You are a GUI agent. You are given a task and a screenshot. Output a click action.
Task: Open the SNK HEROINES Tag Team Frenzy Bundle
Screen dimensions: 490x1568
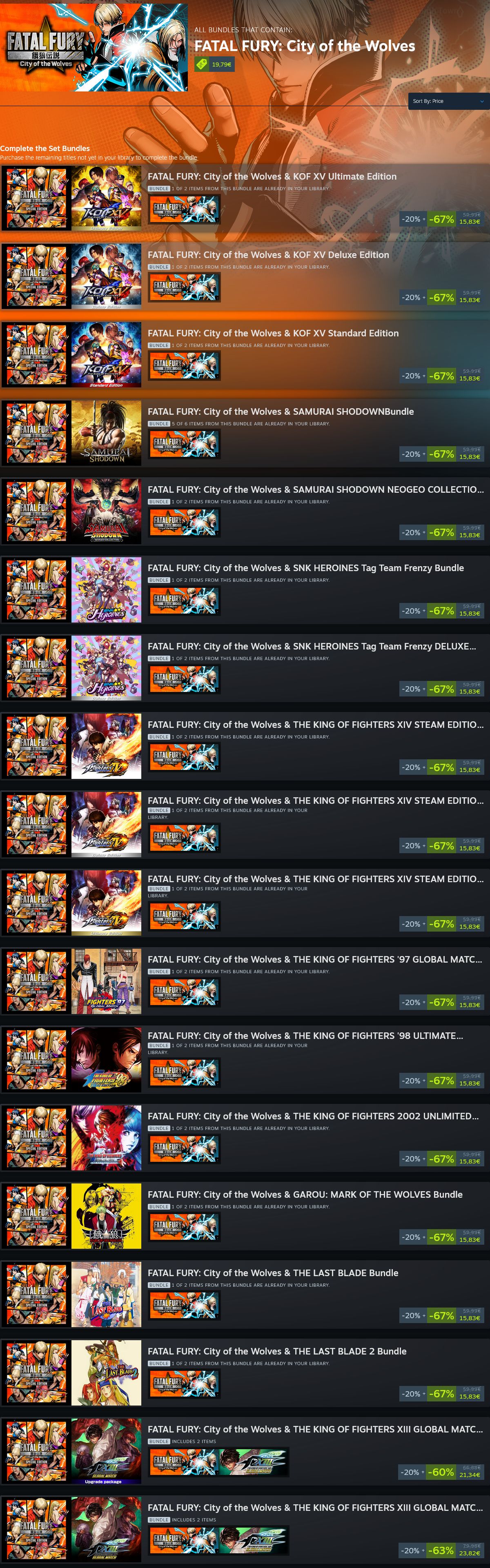[x=305, y=568]
